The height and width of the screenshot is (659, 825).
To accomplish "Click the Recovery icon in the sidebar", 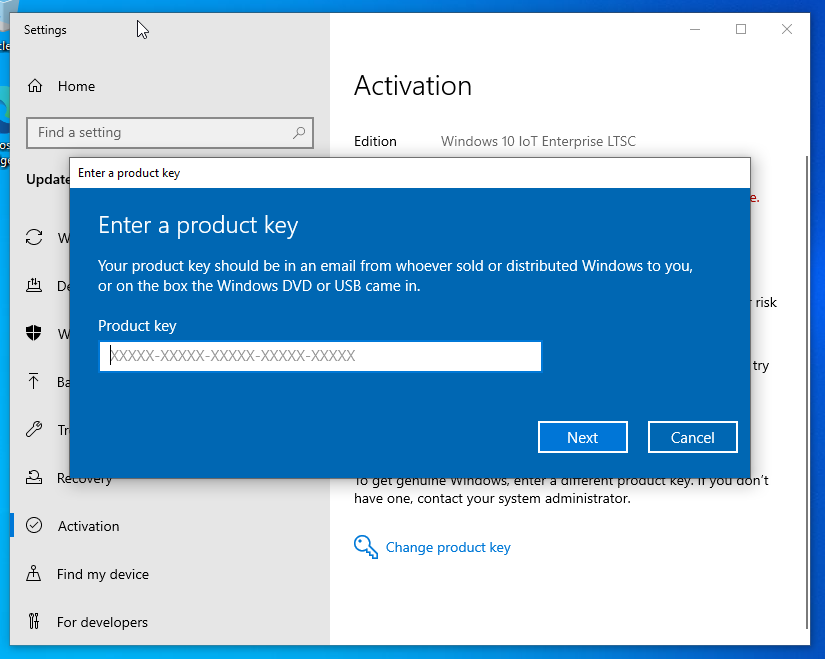I will point(35,478).
